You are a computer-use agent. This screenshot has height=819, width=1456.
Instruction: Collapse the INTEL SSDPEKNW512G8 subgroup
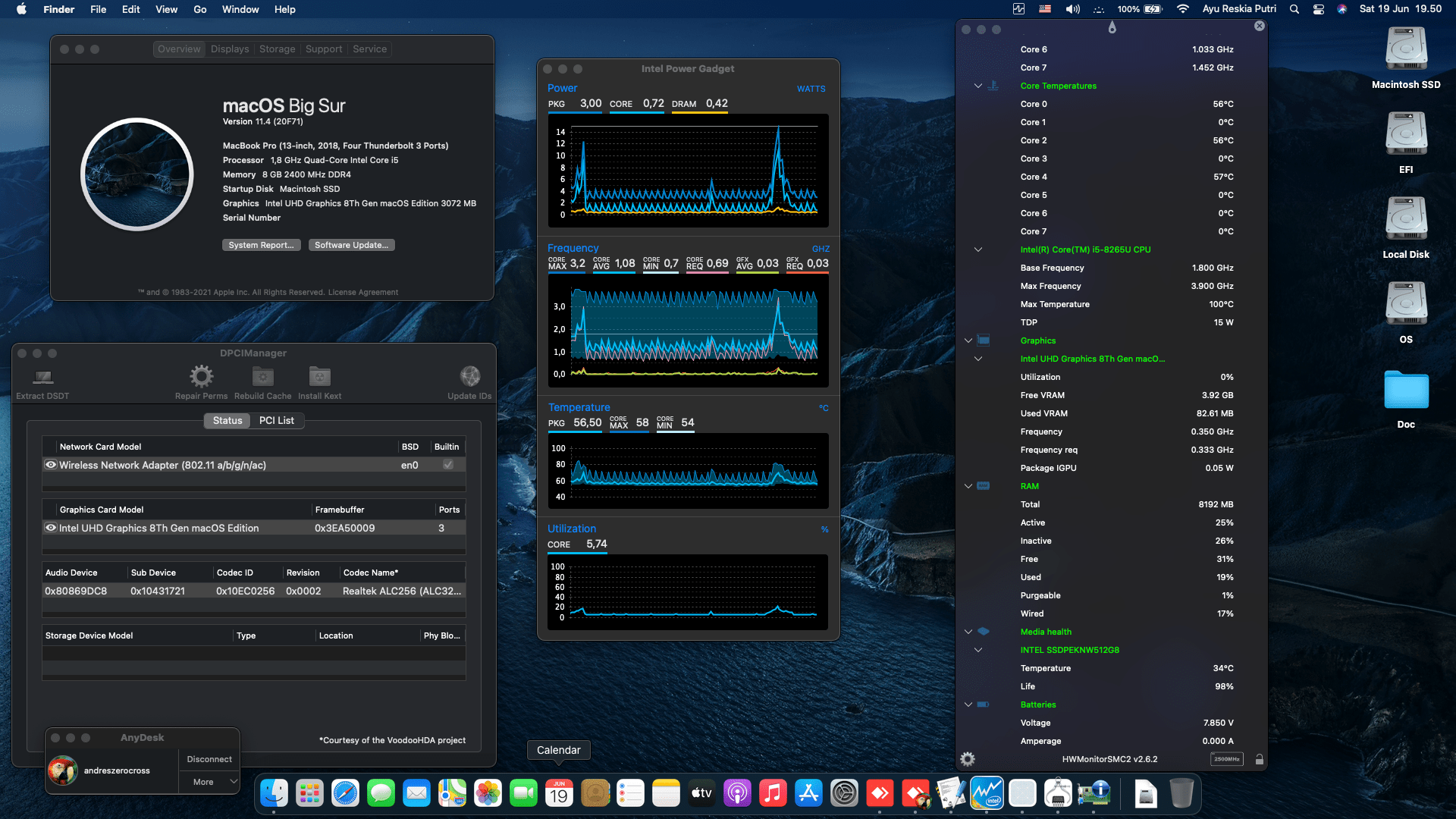[x=978, y=650]
